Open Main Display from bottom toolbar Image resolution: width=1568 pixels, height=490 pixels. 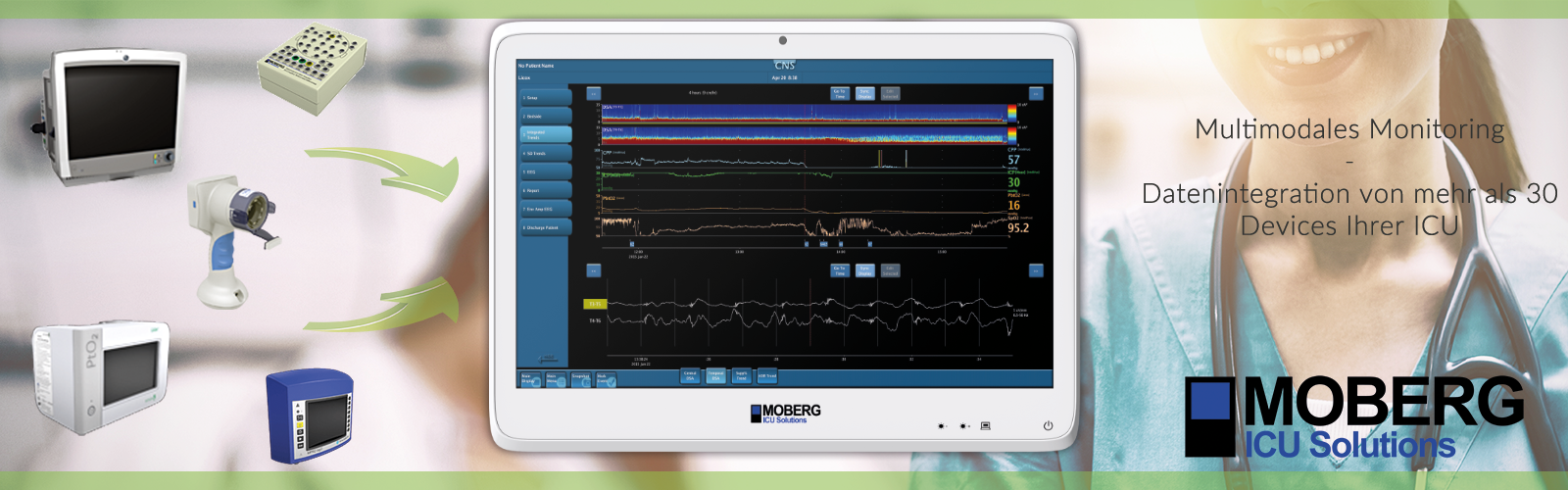pos(530,378)
